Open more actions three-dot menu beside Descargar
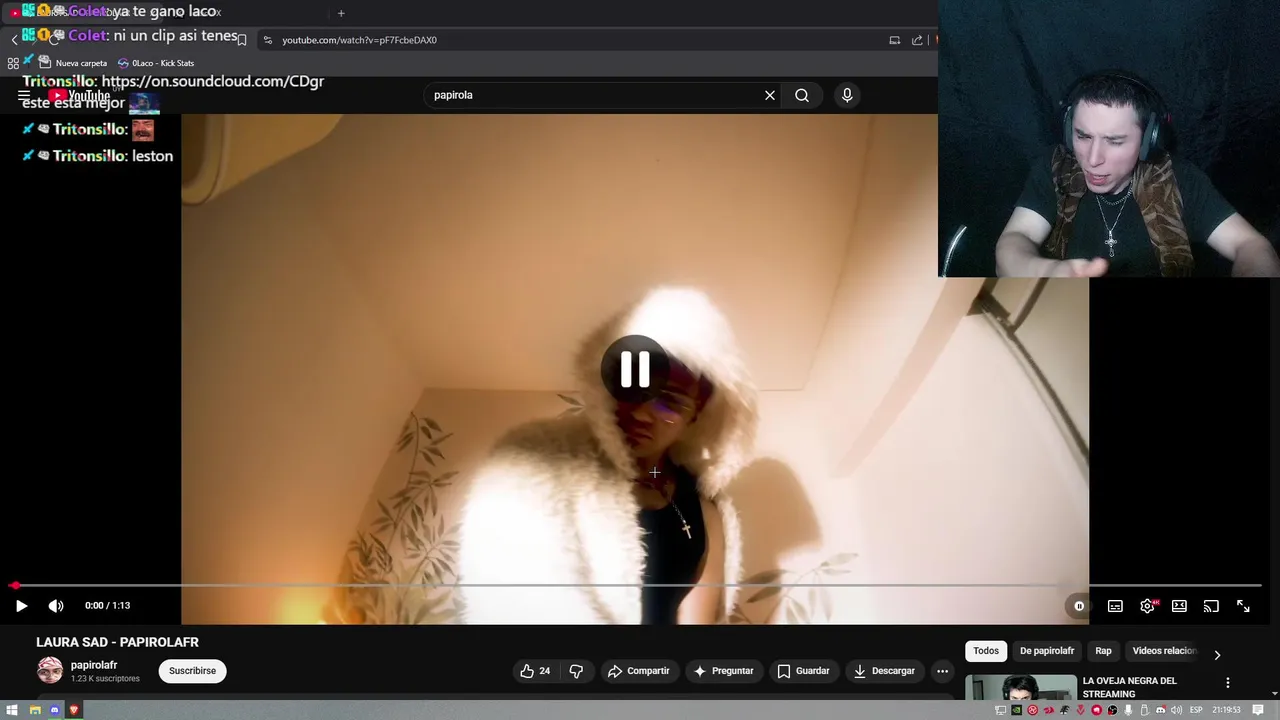This screenshot has height=720, width=1280. (942, 671)
